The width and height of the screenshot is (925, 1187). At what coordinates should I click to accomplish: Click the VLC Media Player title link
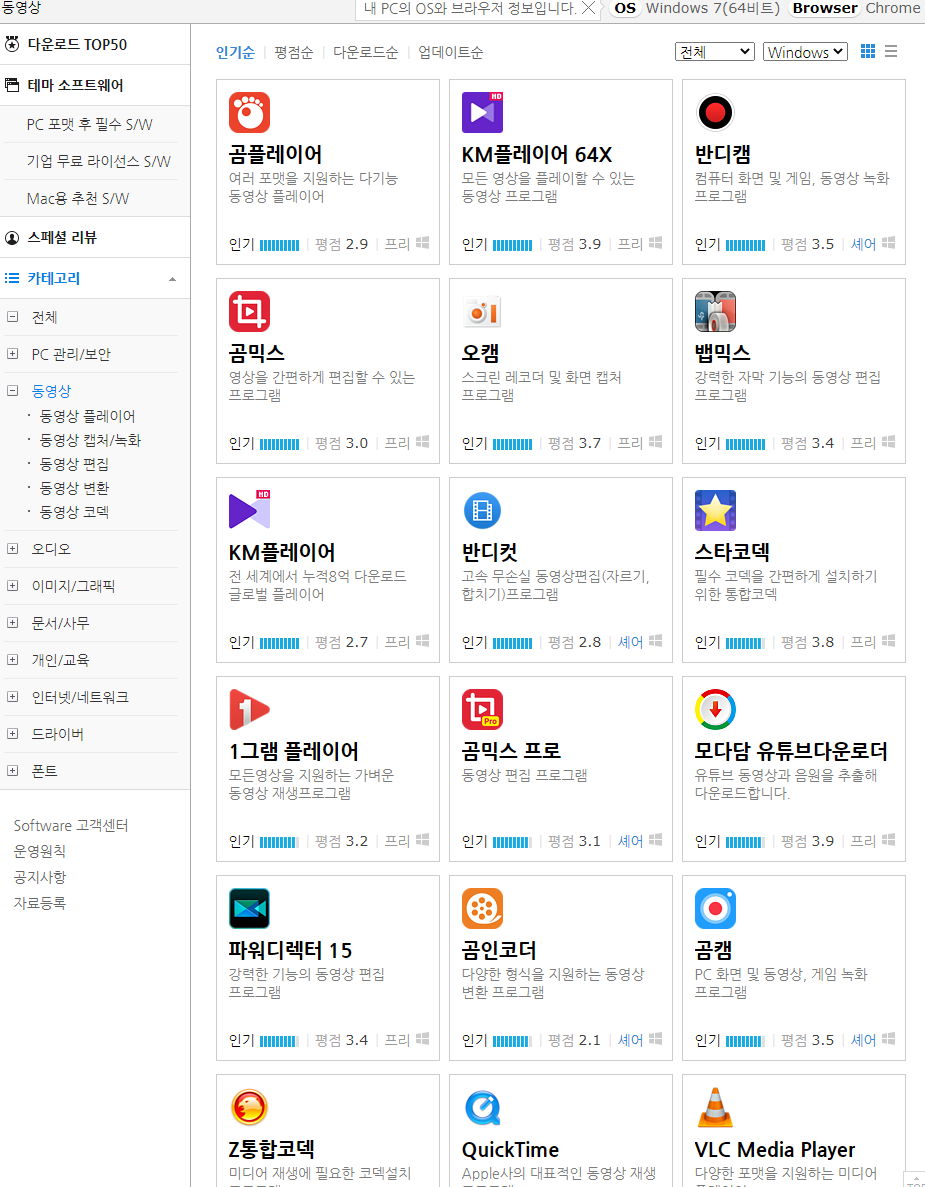(x=775, y=1149)
